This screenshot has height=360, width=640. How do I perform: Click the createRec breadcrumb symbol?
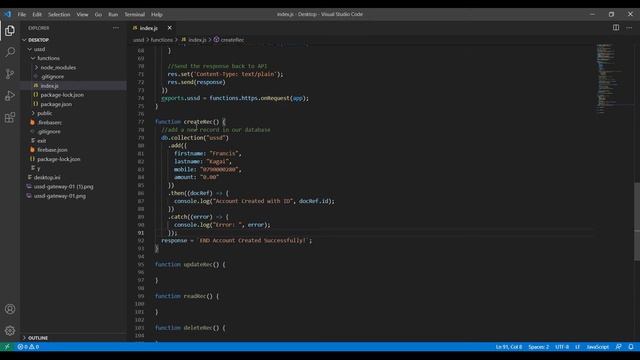[229, 40]
